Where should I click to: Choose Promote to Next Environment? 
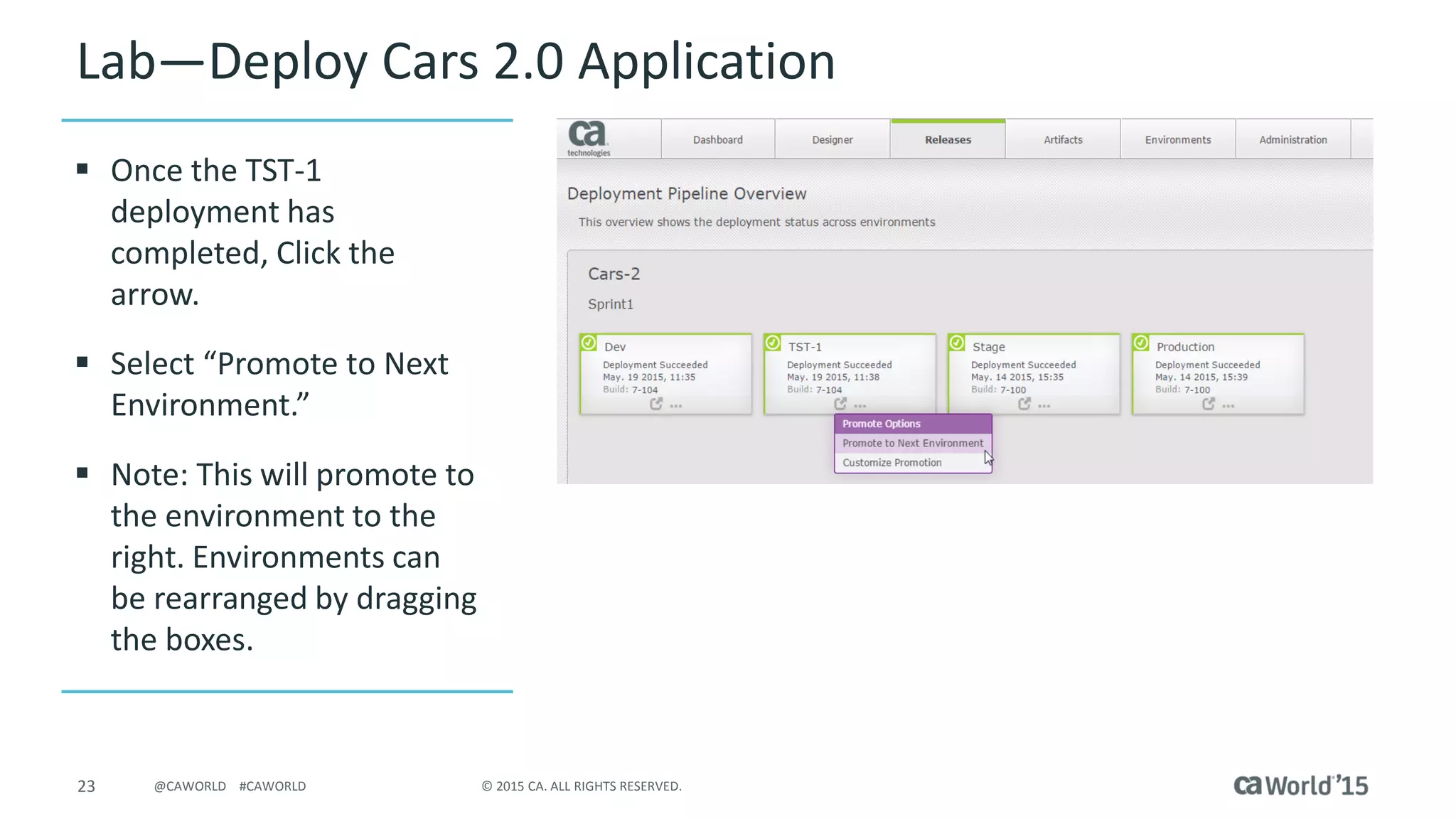(x=913, y=443)
